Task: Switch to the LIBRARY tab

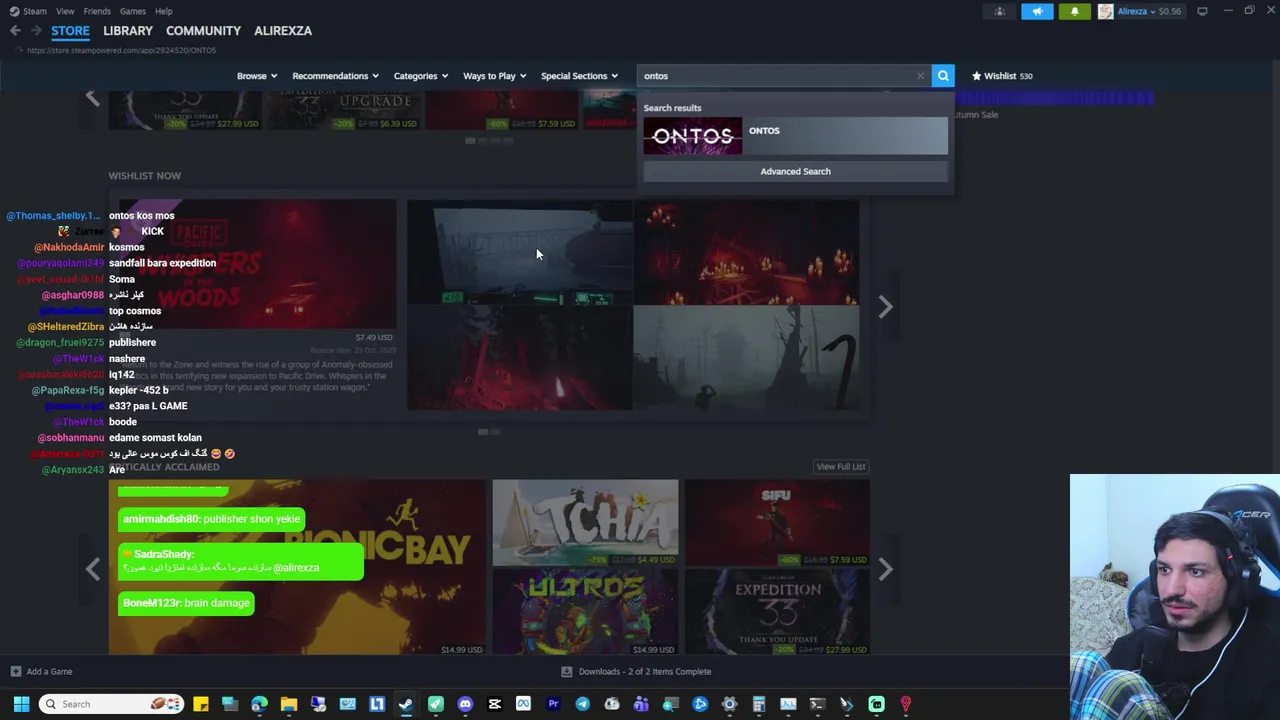Action: point(128,31)
